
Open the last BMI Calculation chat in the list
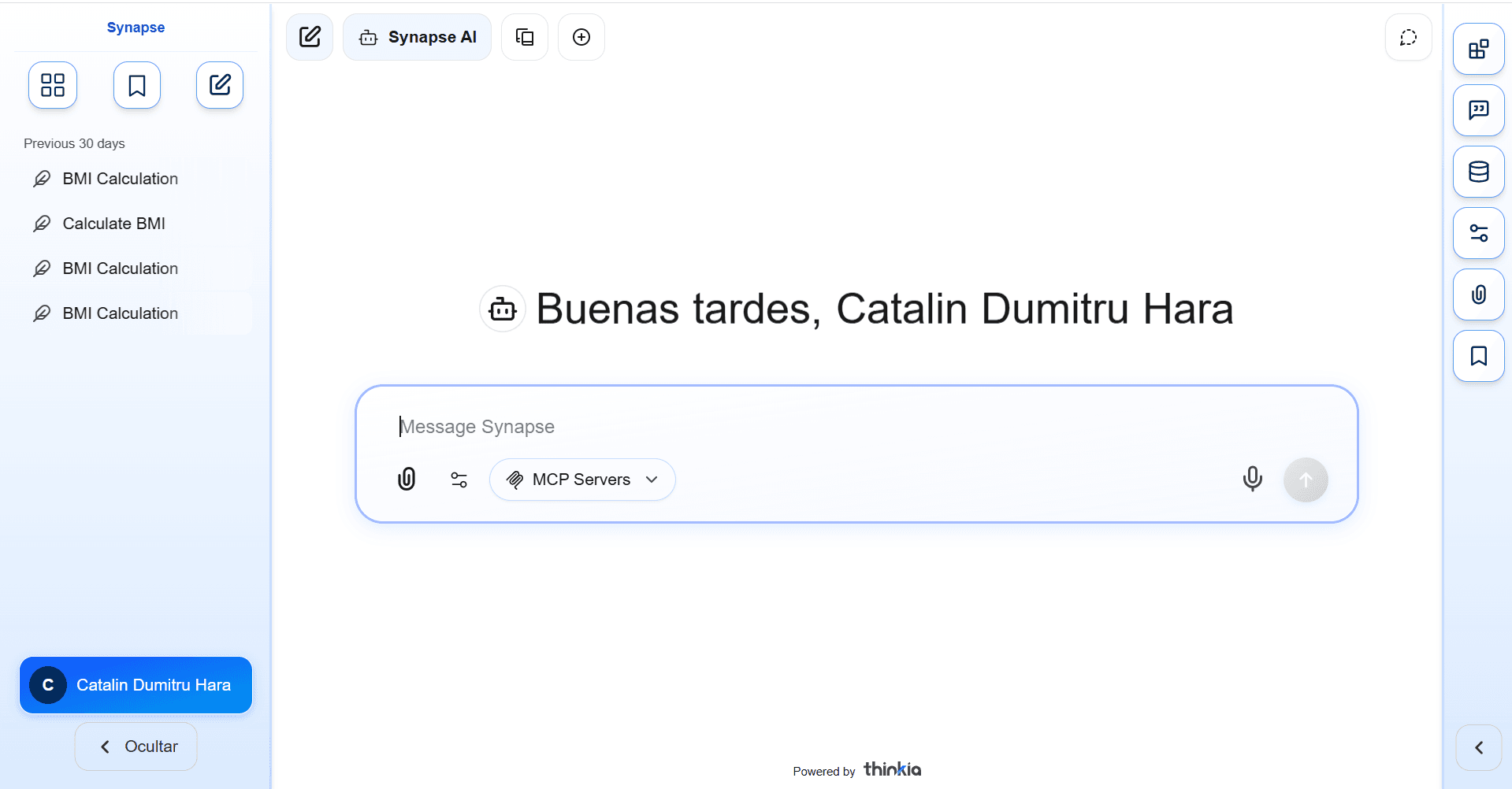pyautogui.click(x=137, y=313)
